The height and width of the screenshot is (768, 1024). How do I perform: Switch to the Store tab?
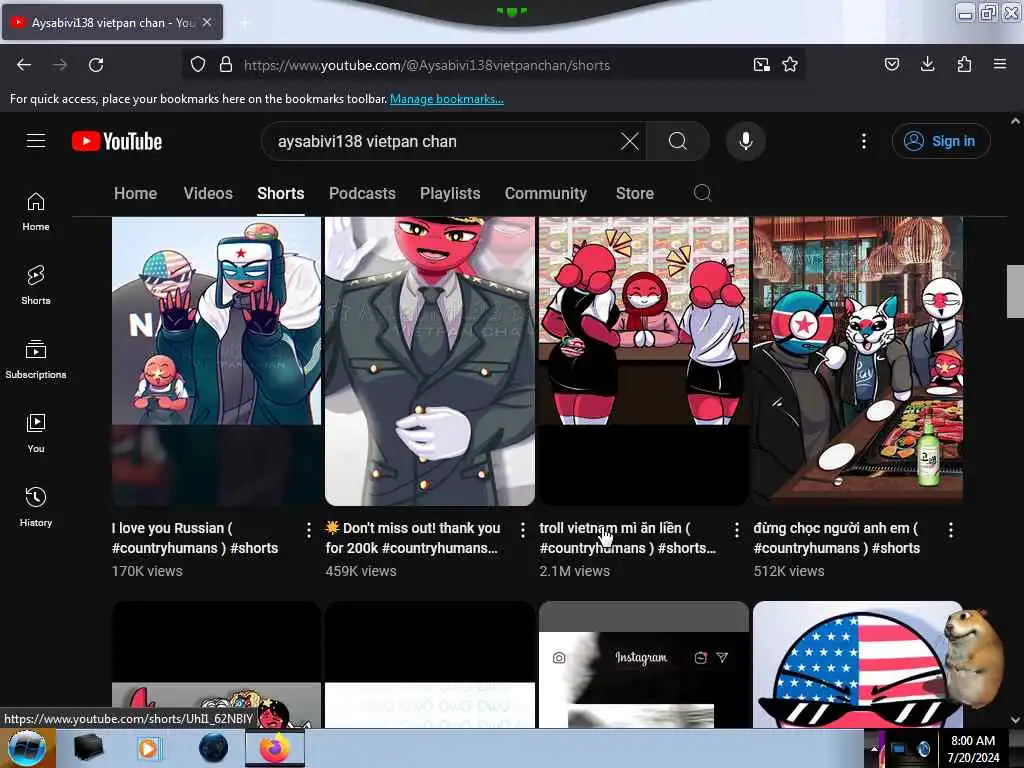coord(635,193)
